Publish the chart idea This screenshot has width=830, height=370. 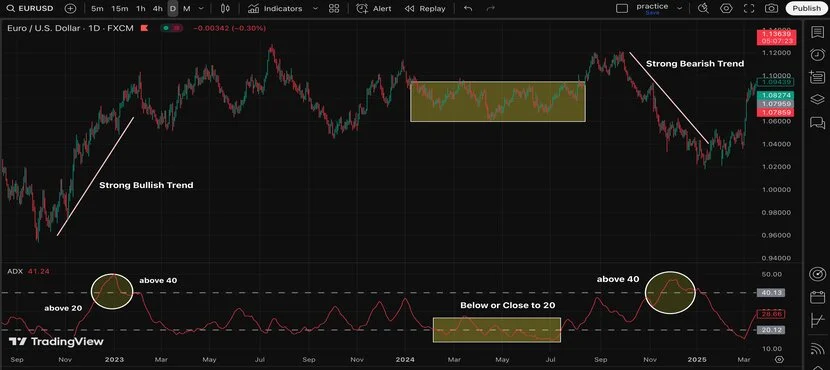point(806,8)
